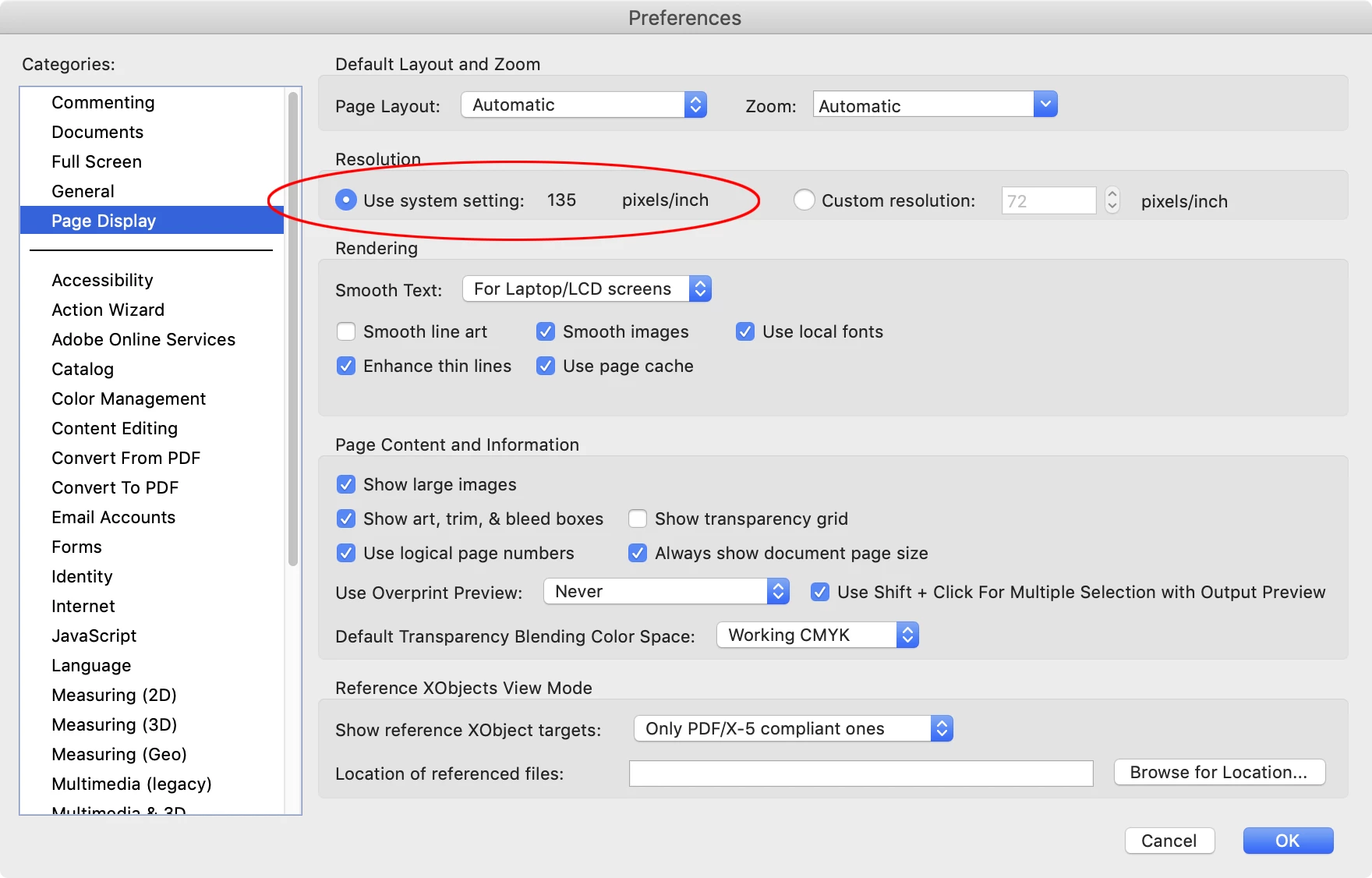
Task: Click Browse for Location button
Action: click(x=1219, y=772)
